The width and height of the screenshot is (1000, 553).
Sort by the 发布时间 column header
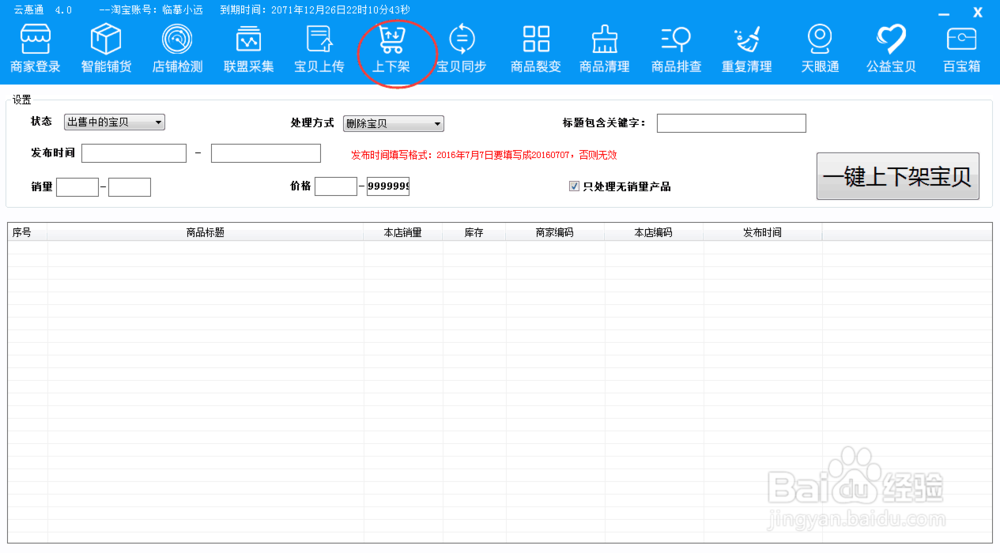pos(763,232)
